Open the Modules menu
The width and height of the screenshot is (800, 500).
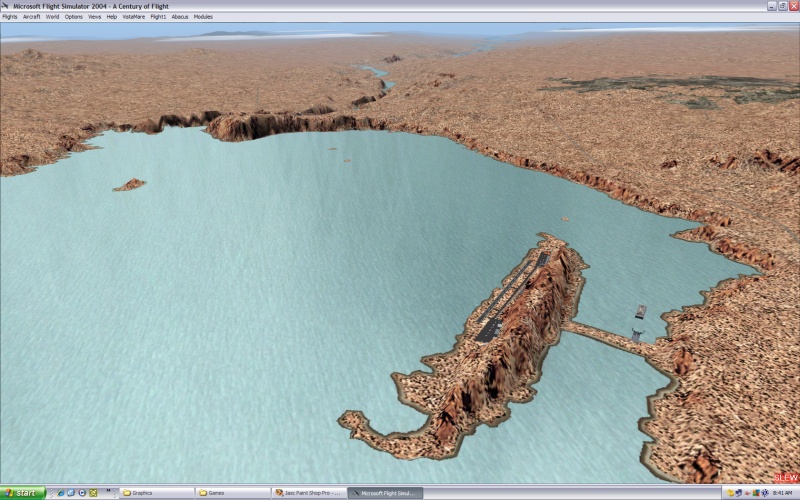click(x=203, y=17)
